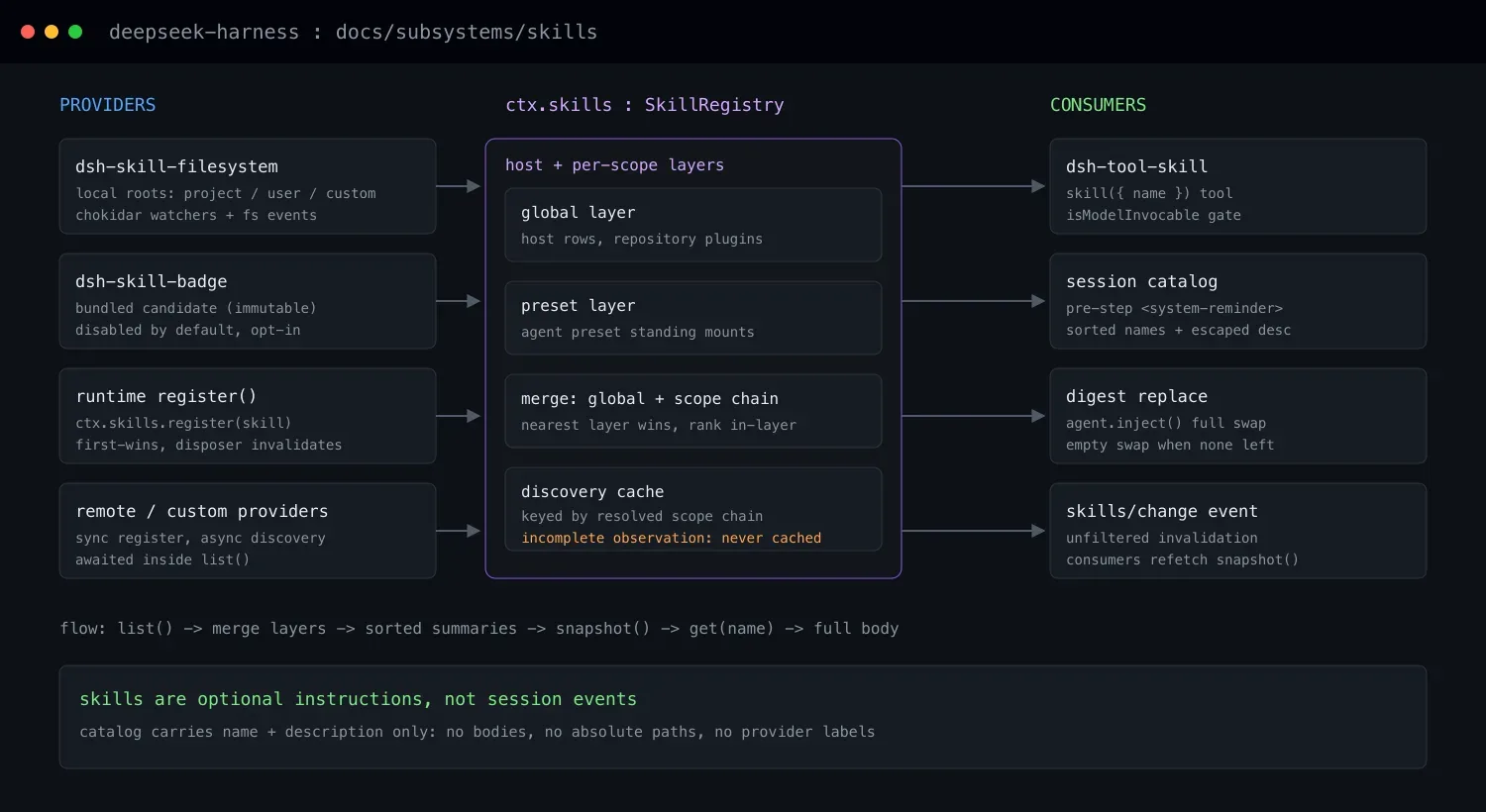This screenshot has height=812, width=1486.
Task: Select the 'session catalog' card title
Action: click(x=1142, y=281)
